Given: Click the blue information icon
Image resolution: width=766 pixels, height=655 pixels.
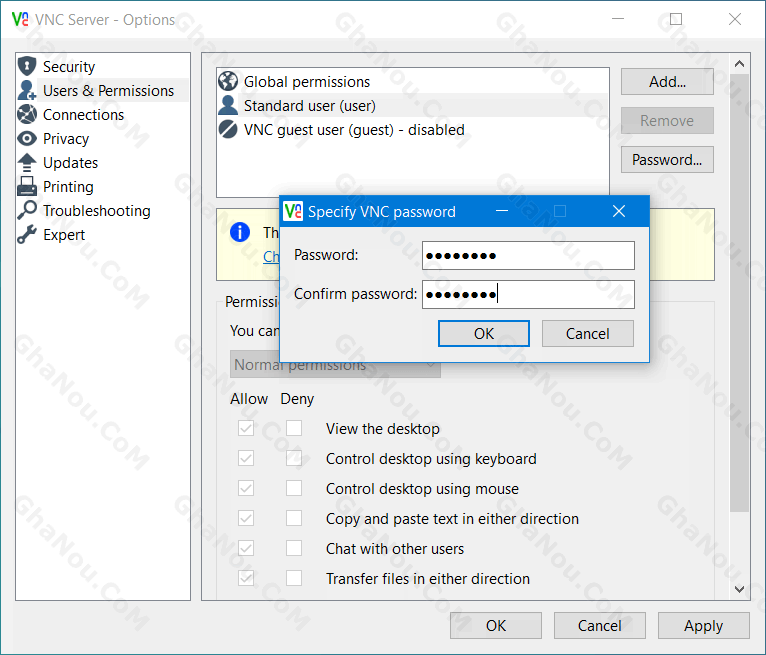Looking at the screenshot, I should (x=240, y=232).
